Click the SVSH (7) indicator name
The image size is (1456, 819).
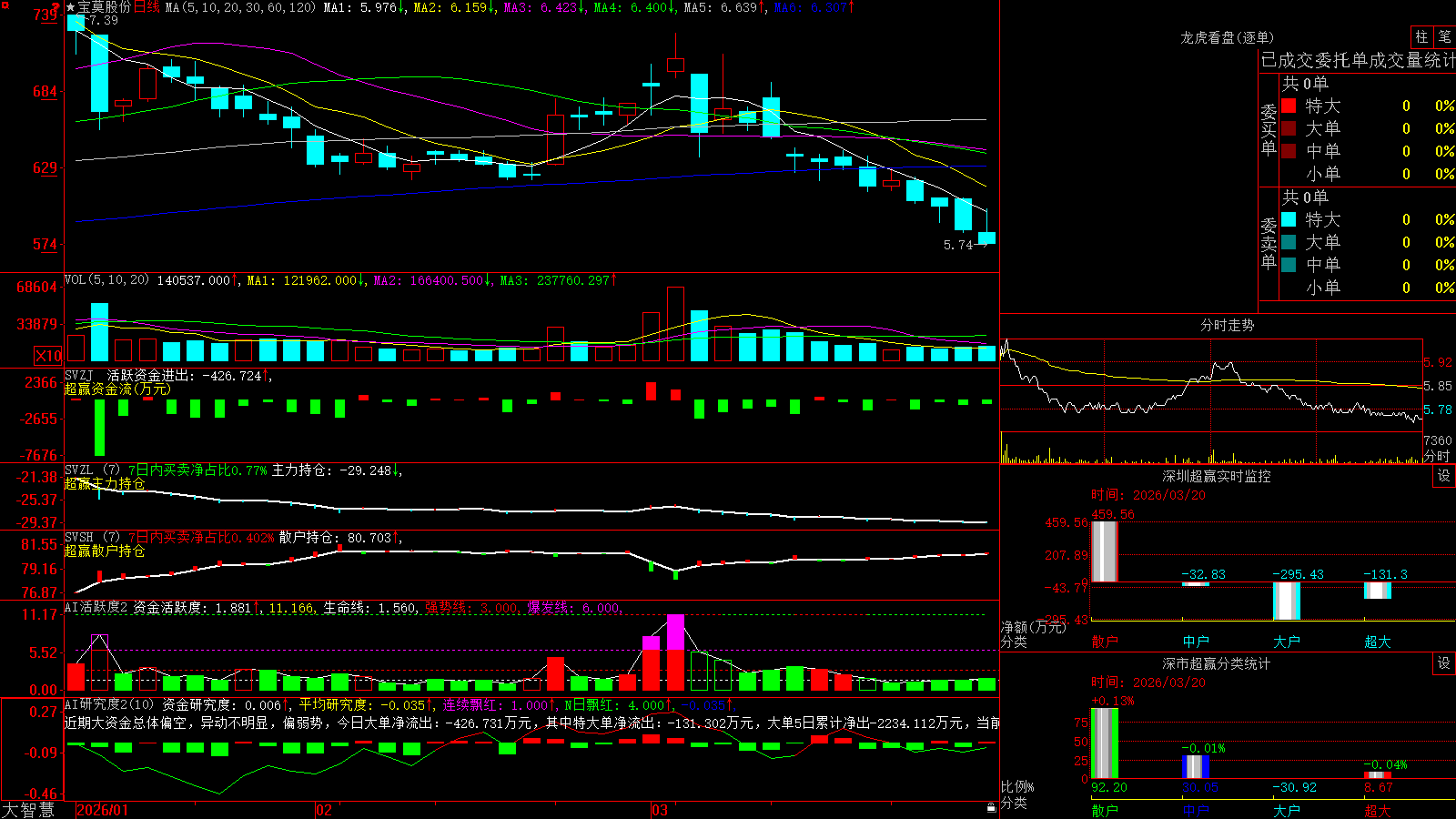coord(92,537)
